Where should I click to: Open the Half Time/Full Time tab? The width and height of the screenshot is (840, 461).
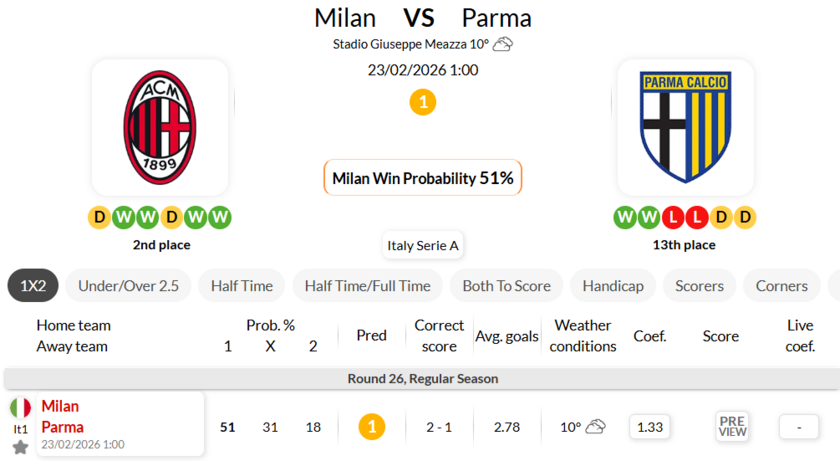368,286
